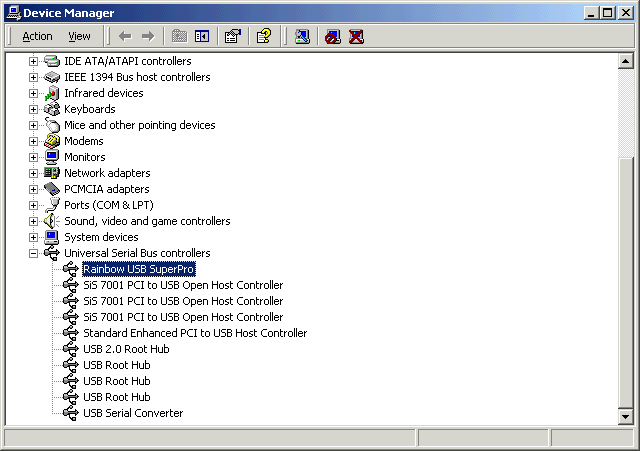Image resolution: width=640 pixels, height=451 pixels.
Task: Select the Keyboards category label
Action: click(x=90, y=109)
